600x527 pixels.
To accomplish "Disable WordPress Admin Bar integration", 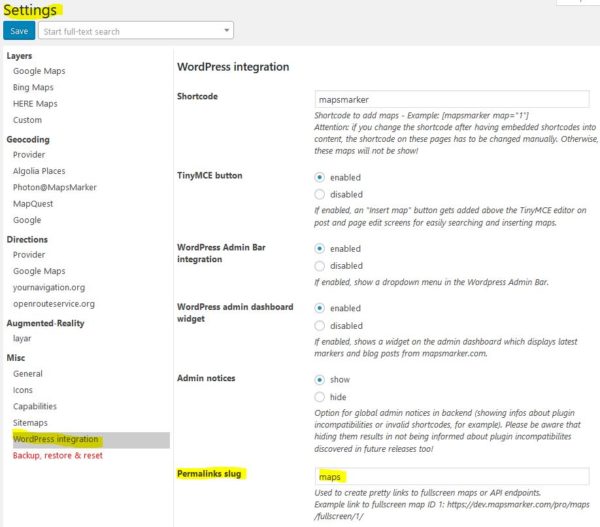I will point(320,266).
